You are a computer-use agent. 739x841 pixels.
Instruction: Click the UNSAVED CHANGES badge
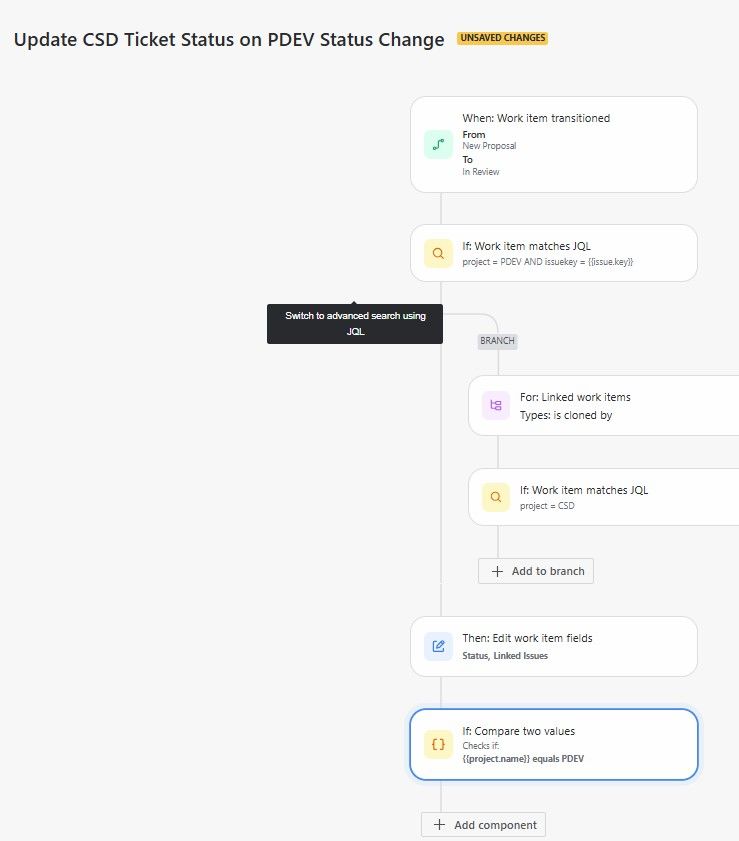click(502, 38)
